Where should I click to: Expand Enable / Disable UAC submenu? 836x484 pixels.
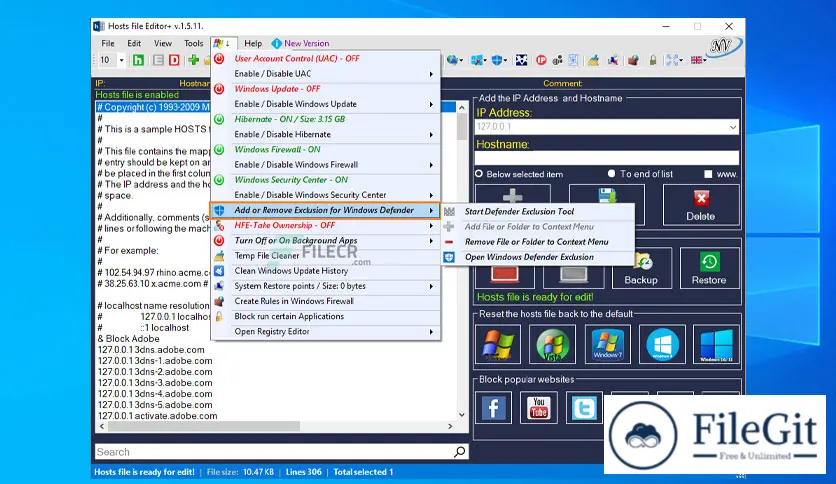click(325, 74)
